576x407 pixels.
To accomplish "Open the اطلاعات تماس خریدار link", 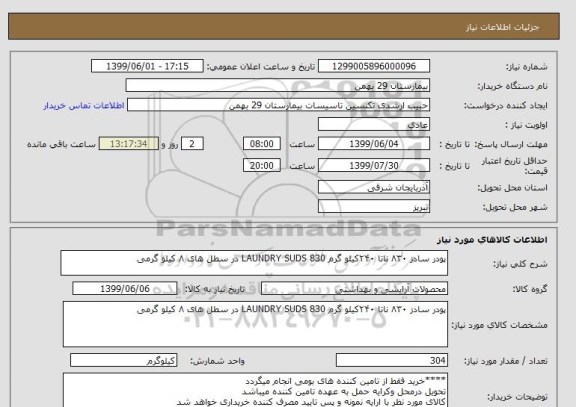I will point(84,105).
